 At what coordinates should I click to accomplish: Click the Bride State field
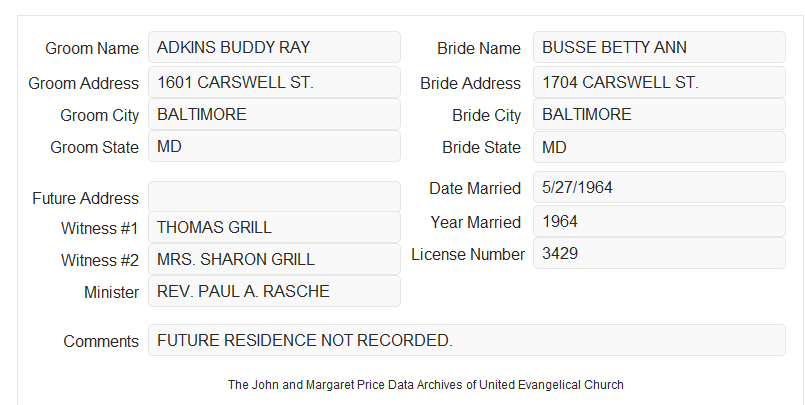click(659, 147)
